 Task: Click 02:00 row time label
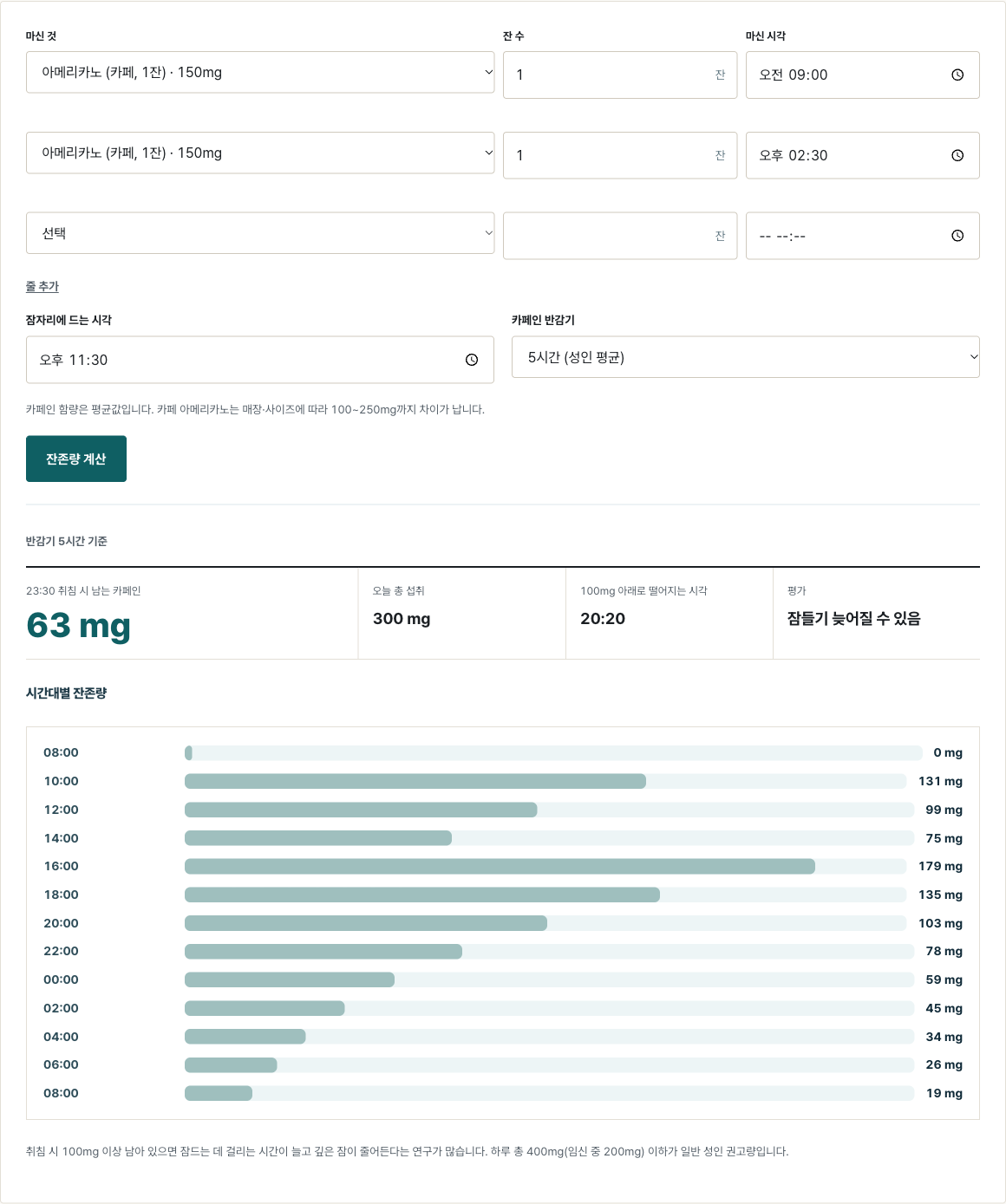pos(62,1008)
